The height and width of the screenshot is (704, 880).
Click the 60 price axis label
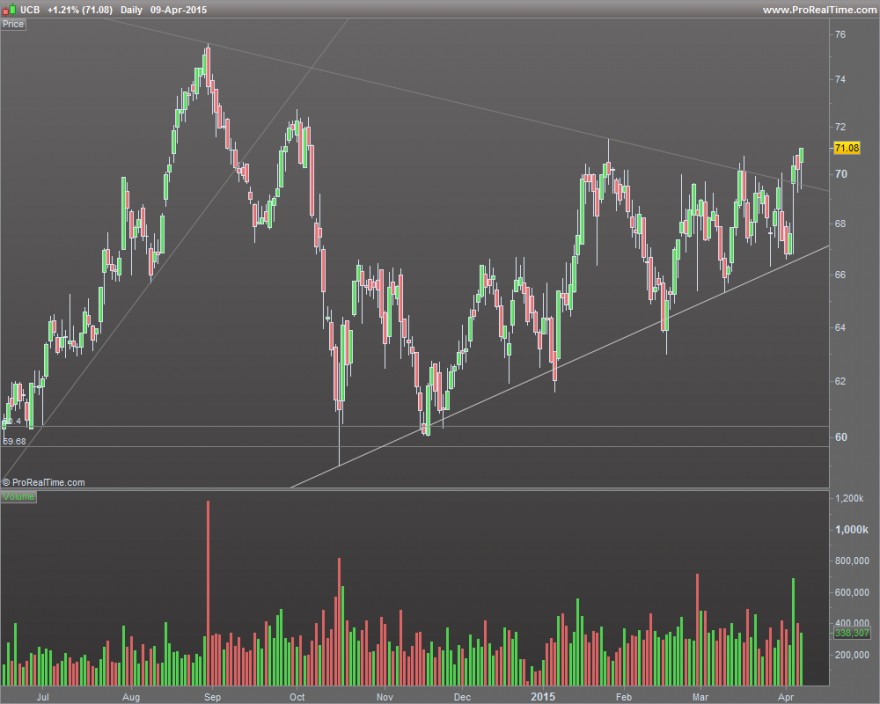coord(841,437)
